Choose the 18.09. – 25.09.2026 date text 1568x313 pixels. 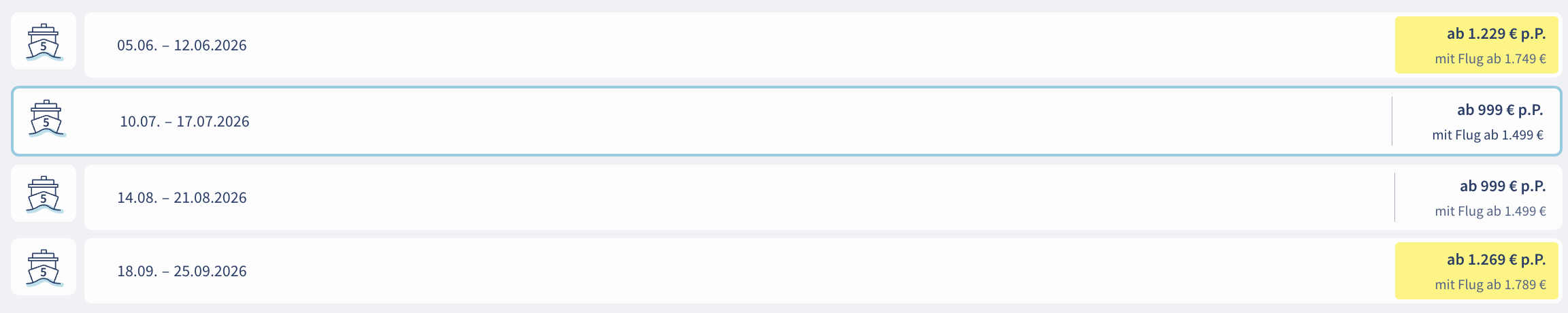coord(182,271)
